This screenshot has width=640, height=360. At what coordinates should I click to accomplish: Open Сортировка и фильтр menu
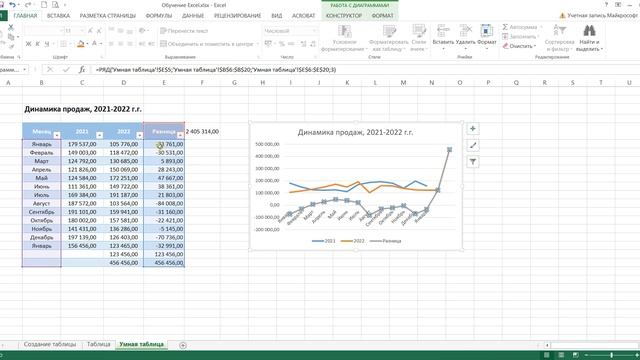559,38
